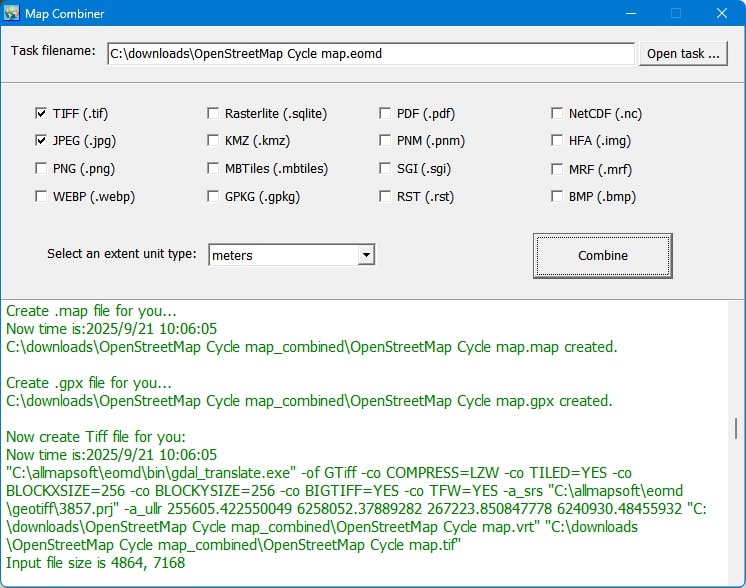Enable WEBP (.webp) output checkbox

click(x=41, y=197)
